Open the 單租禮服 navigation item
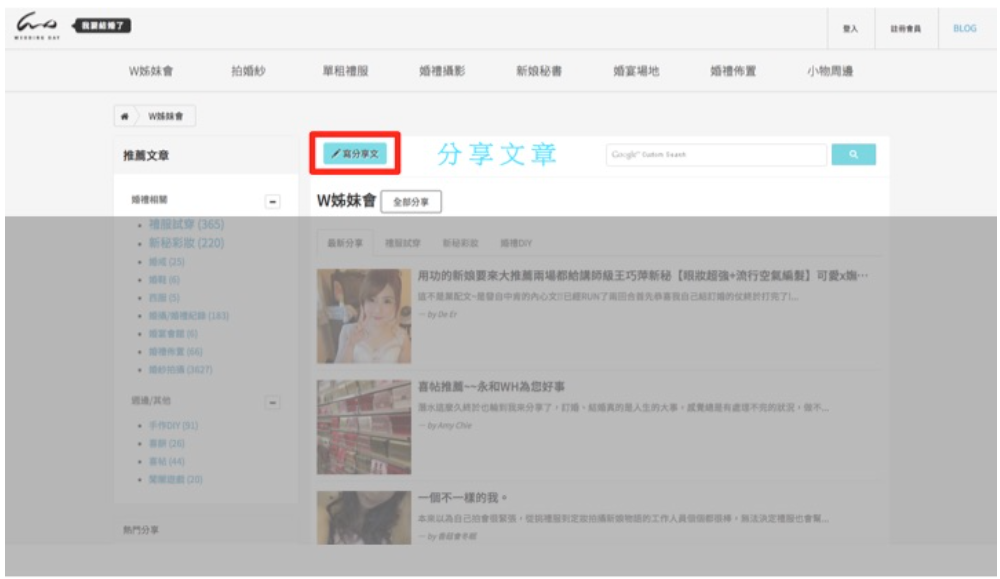1000x579 pixels. 345,71
